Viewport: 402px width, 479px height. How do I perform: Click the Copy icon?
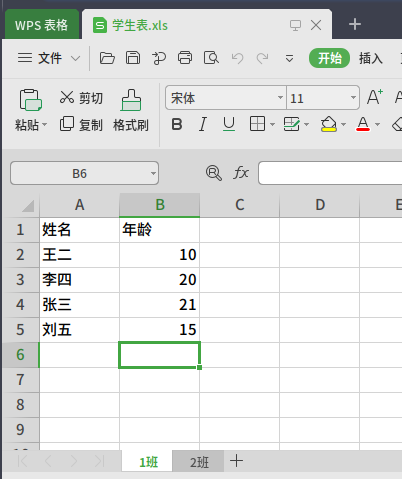pyautogui.click(x=67, y=124)
